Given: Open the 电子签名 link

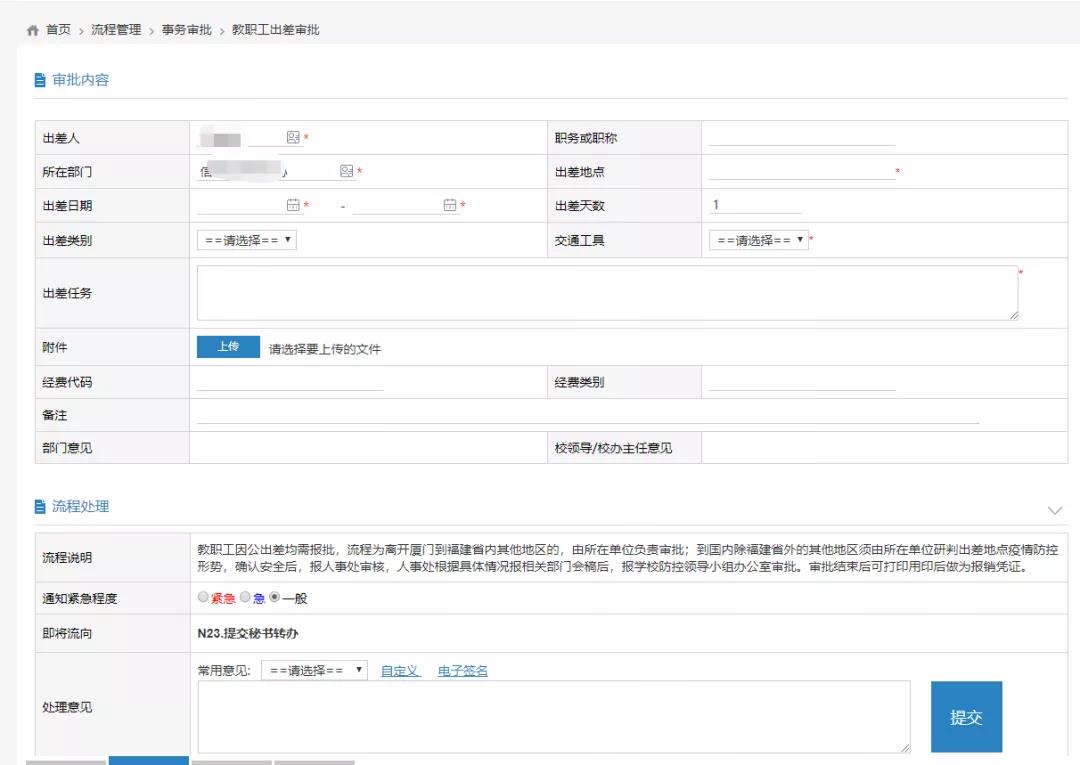Looking at the screenshot, I should pos(463,671).
